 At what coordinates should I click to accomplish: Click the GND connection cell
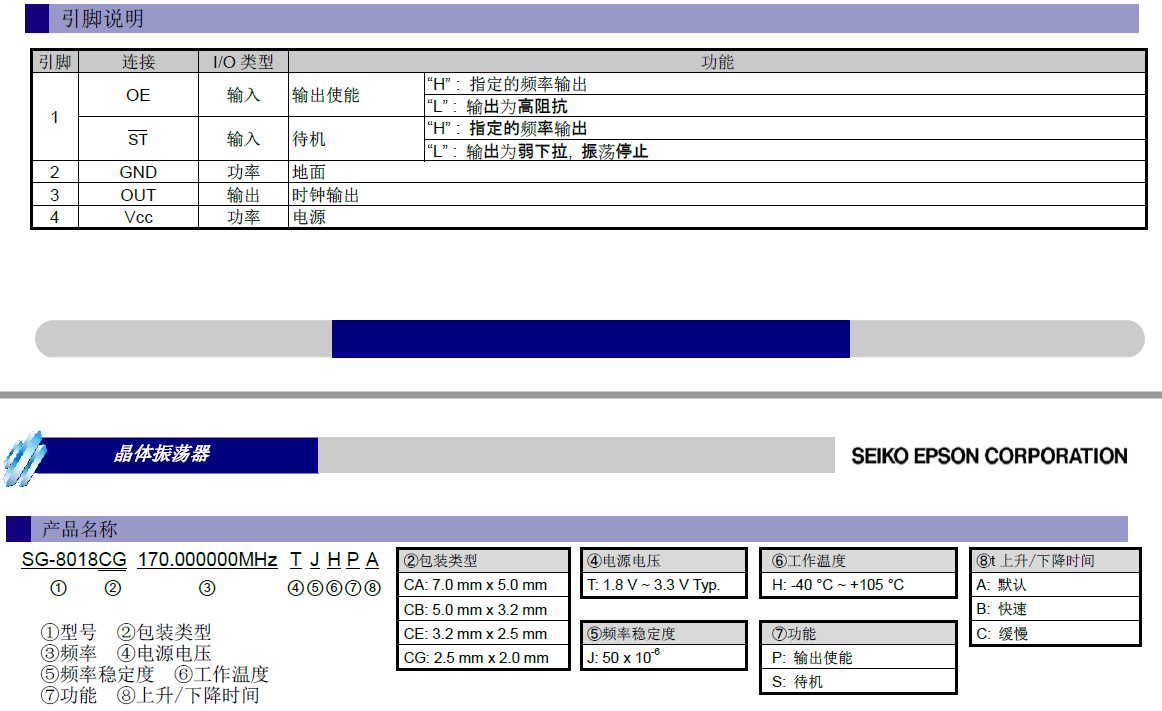pos(139,172)
